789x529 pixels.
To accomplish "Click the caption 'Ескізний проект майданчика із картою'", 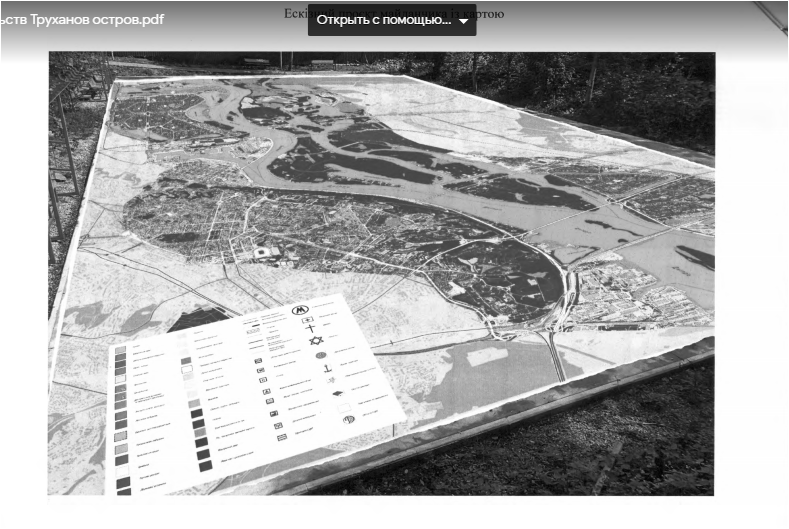I will (x=394, y=14).
